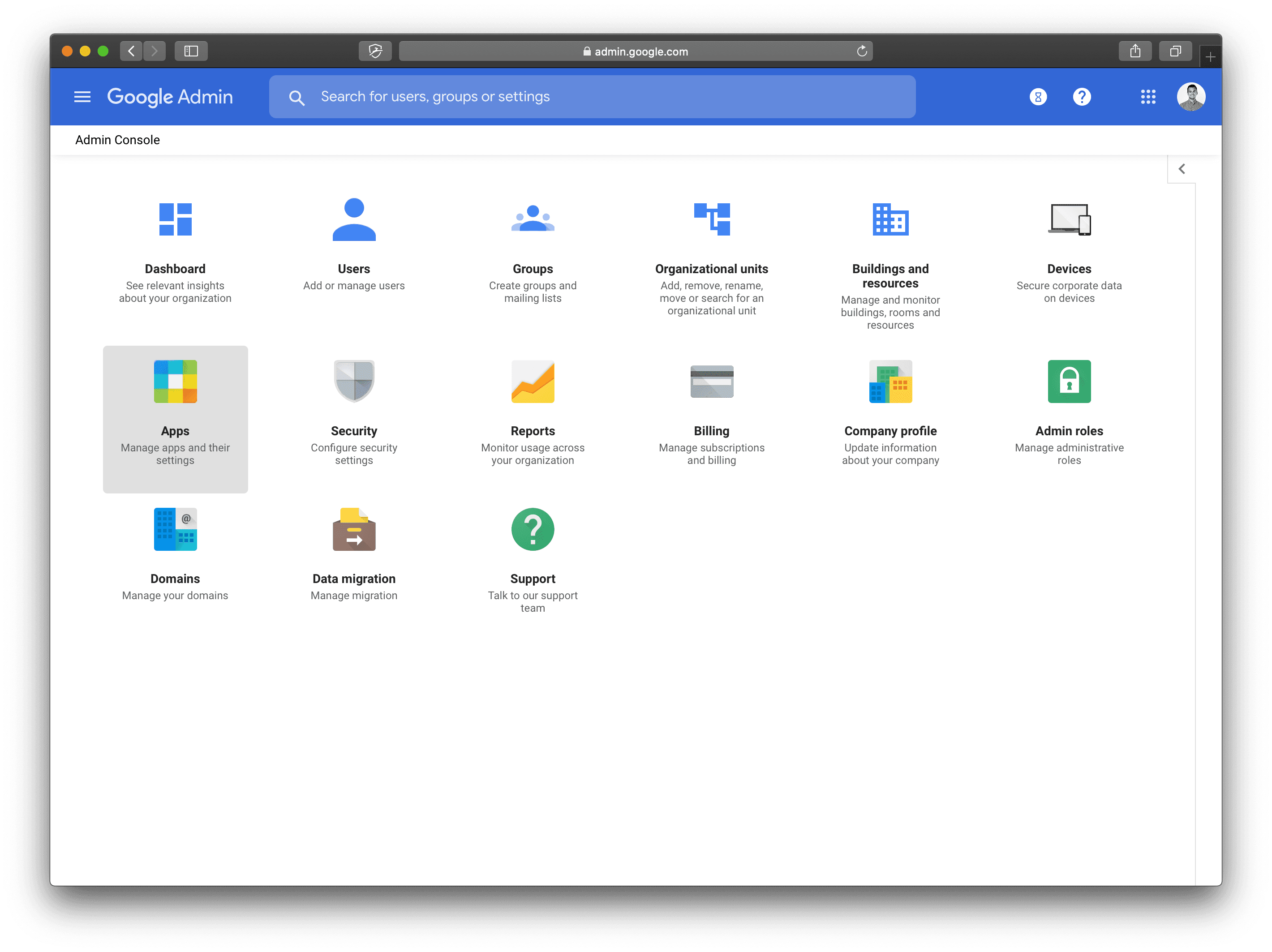Select the Groups people icon
1272x952 pixels.
click(x=533, y=219)
